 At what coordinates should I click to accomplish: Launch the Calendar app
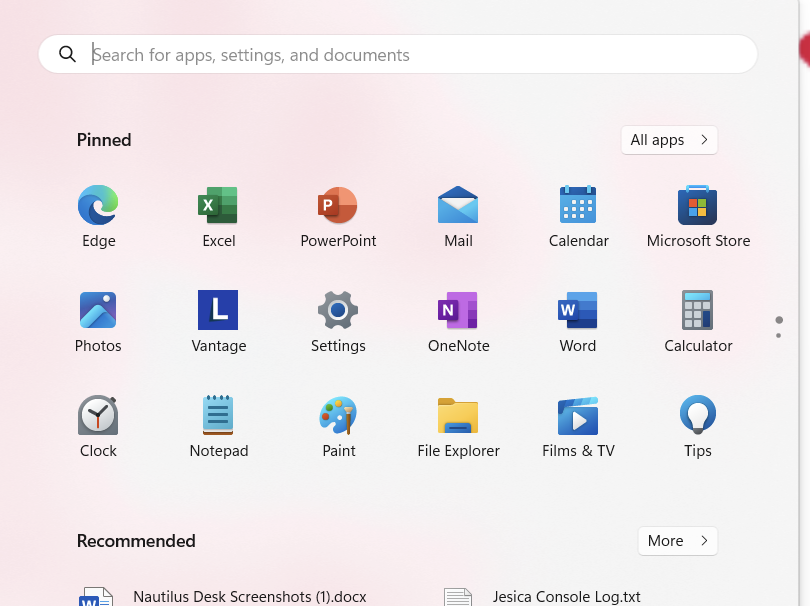click(579, 217)
